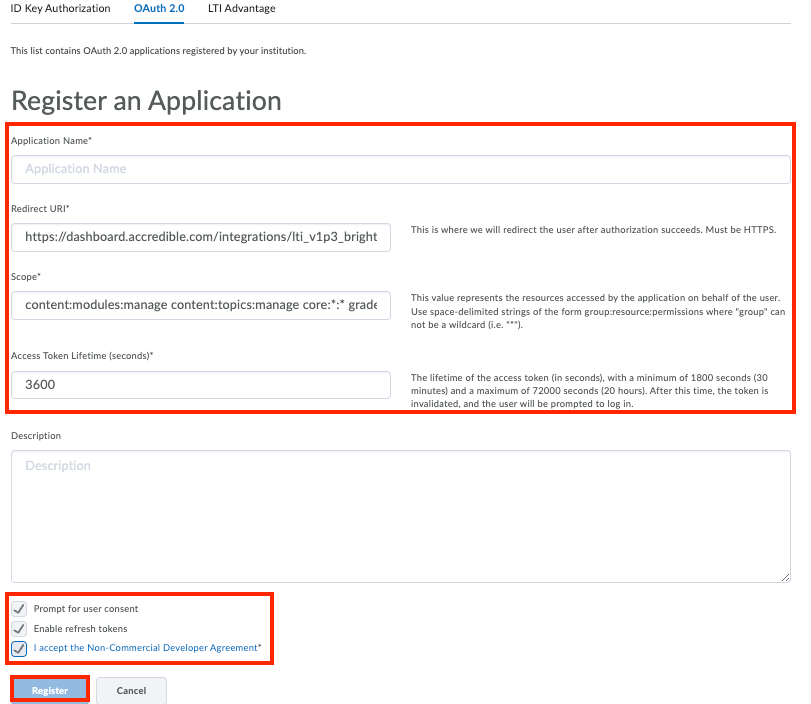The height and width of the screenshot is (704, 811).
Task: Click the Register button
Action: point(49,689)
